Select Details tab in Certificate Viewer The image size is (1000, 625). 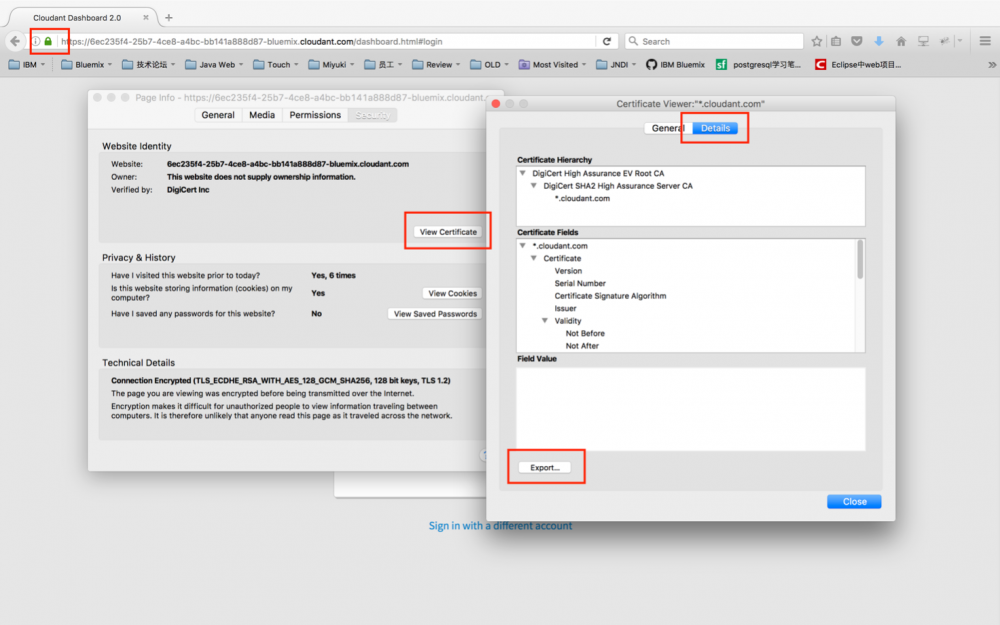click(x=715, y=128)
